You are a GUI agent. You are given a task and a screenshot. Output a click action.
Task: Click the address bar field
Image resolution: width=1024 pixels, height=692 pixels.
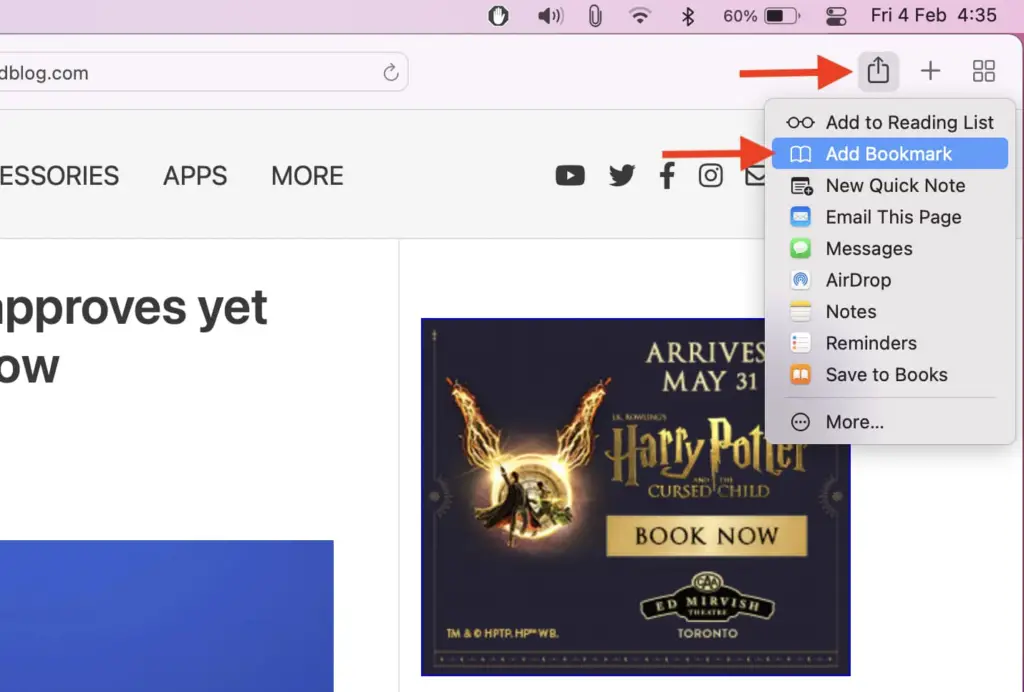tap(200, 72)
